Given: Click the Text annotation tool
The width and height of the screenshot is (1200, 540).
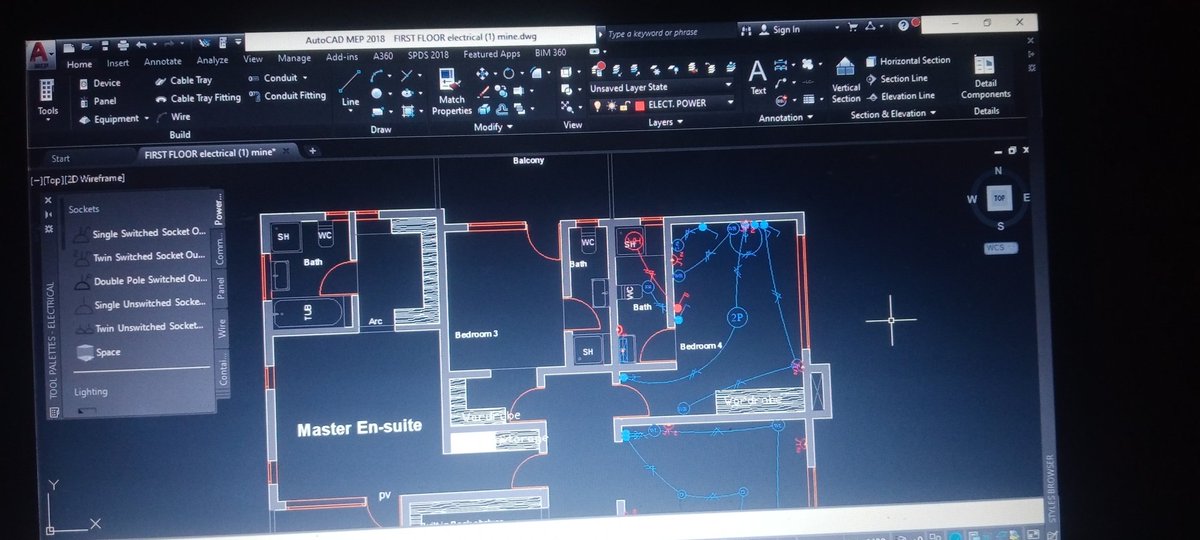Looking at the screenshot, I should (758, 77).
